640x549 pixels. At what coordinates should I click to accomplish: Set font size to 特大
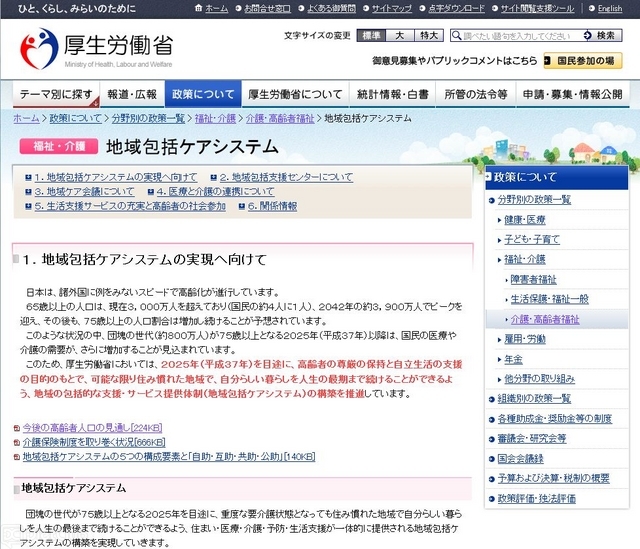click(x=429, y=35)
